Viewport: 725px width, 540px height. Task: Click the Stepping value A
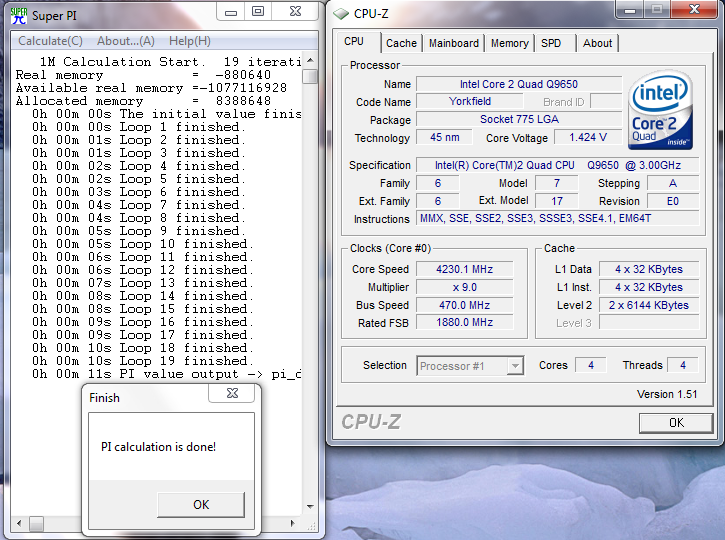pyautogui.click(x=673, y=184)
